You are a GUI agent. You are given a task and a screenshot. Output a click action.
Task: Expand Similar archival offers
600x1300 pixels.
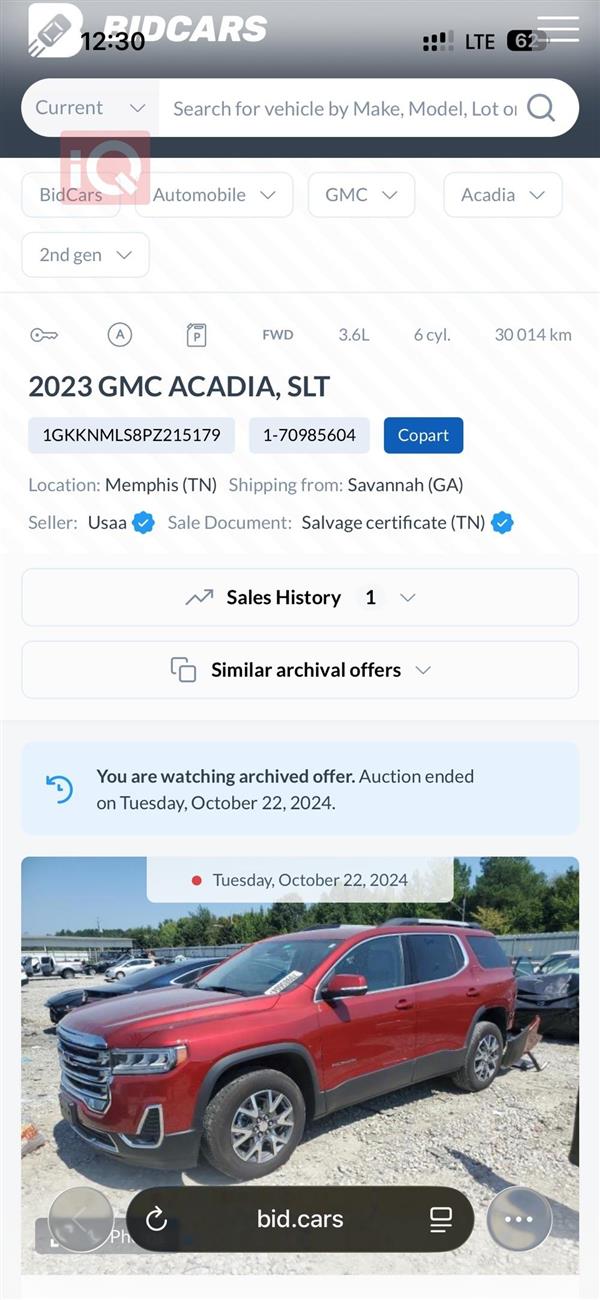[x=300, y=670]
